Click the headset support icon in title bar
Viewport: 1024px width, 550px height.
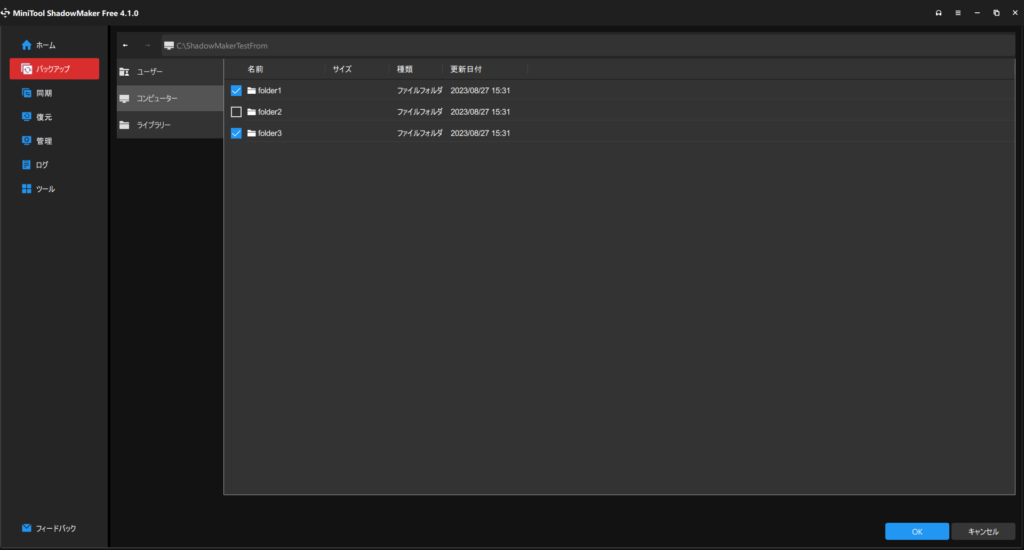938,13
